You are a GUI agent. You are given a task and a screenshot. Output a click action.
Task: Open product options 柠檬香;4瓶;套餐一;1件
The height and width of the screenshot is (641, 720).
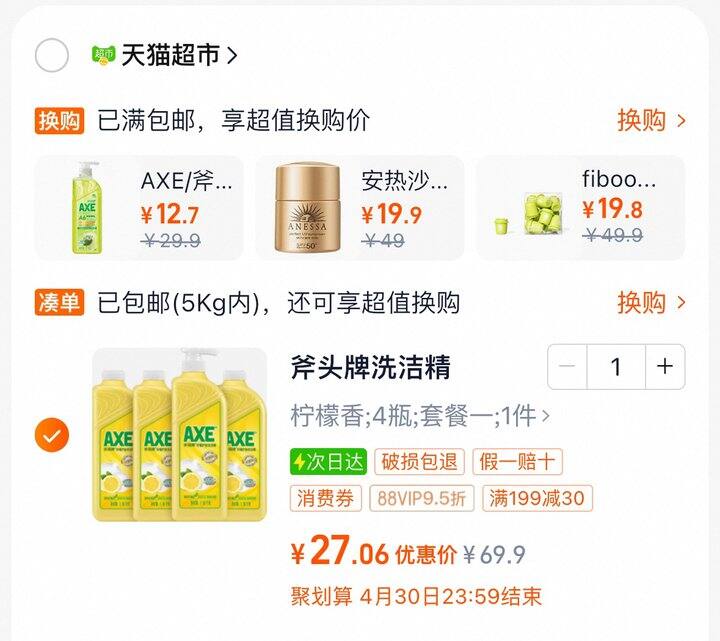point(420,416)
